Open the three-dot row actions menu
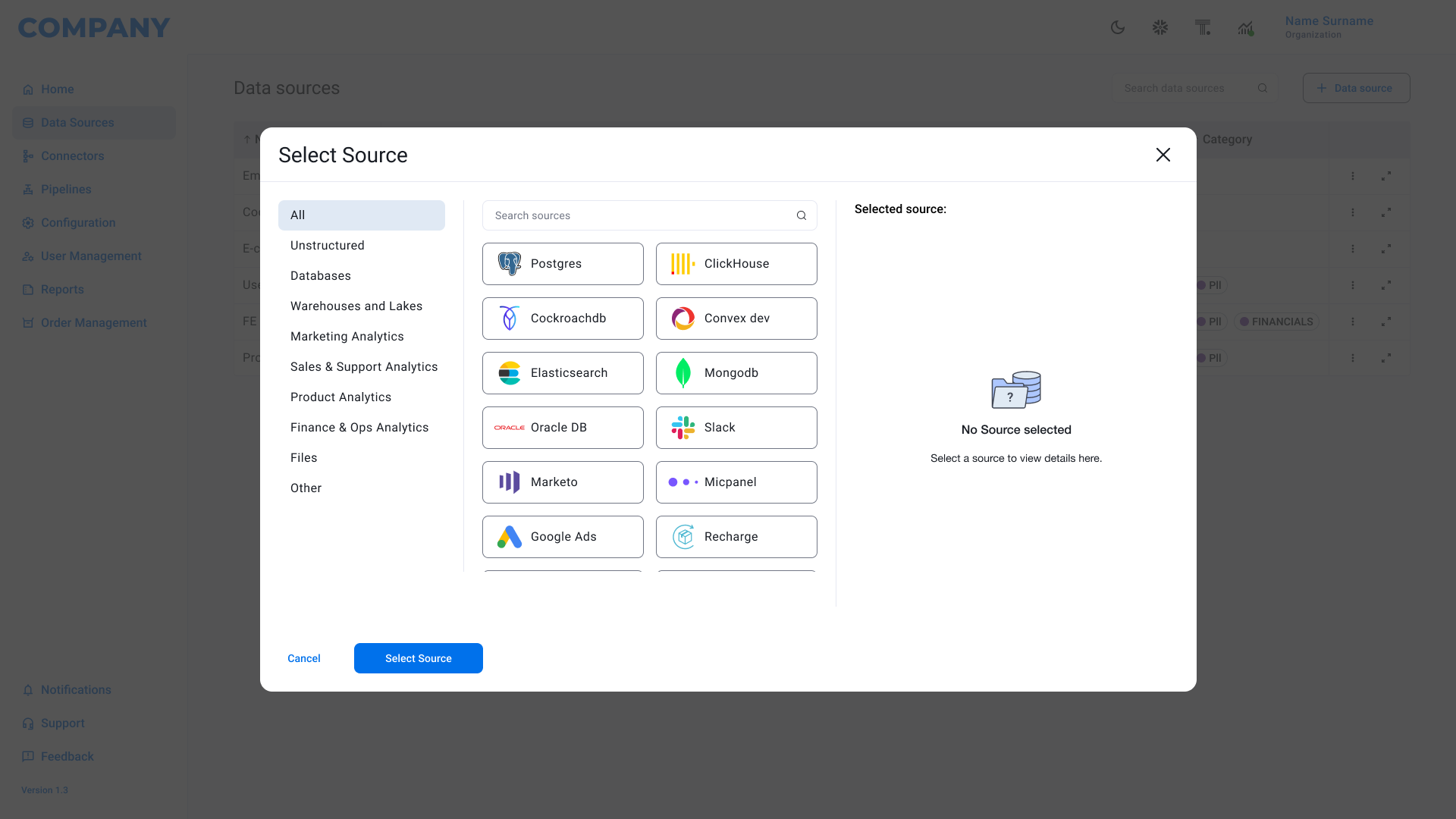 (x=1354, y=176)
